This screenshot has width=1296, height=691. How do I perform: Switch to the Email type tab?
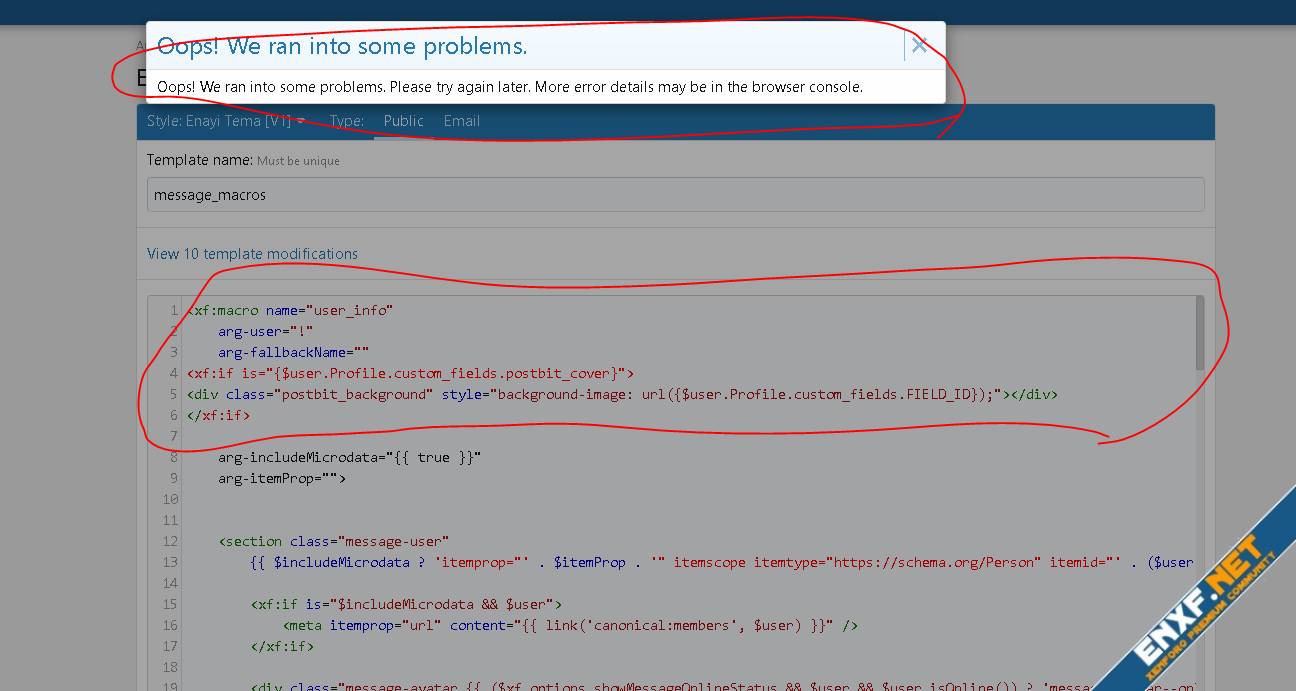click(461, 121)
